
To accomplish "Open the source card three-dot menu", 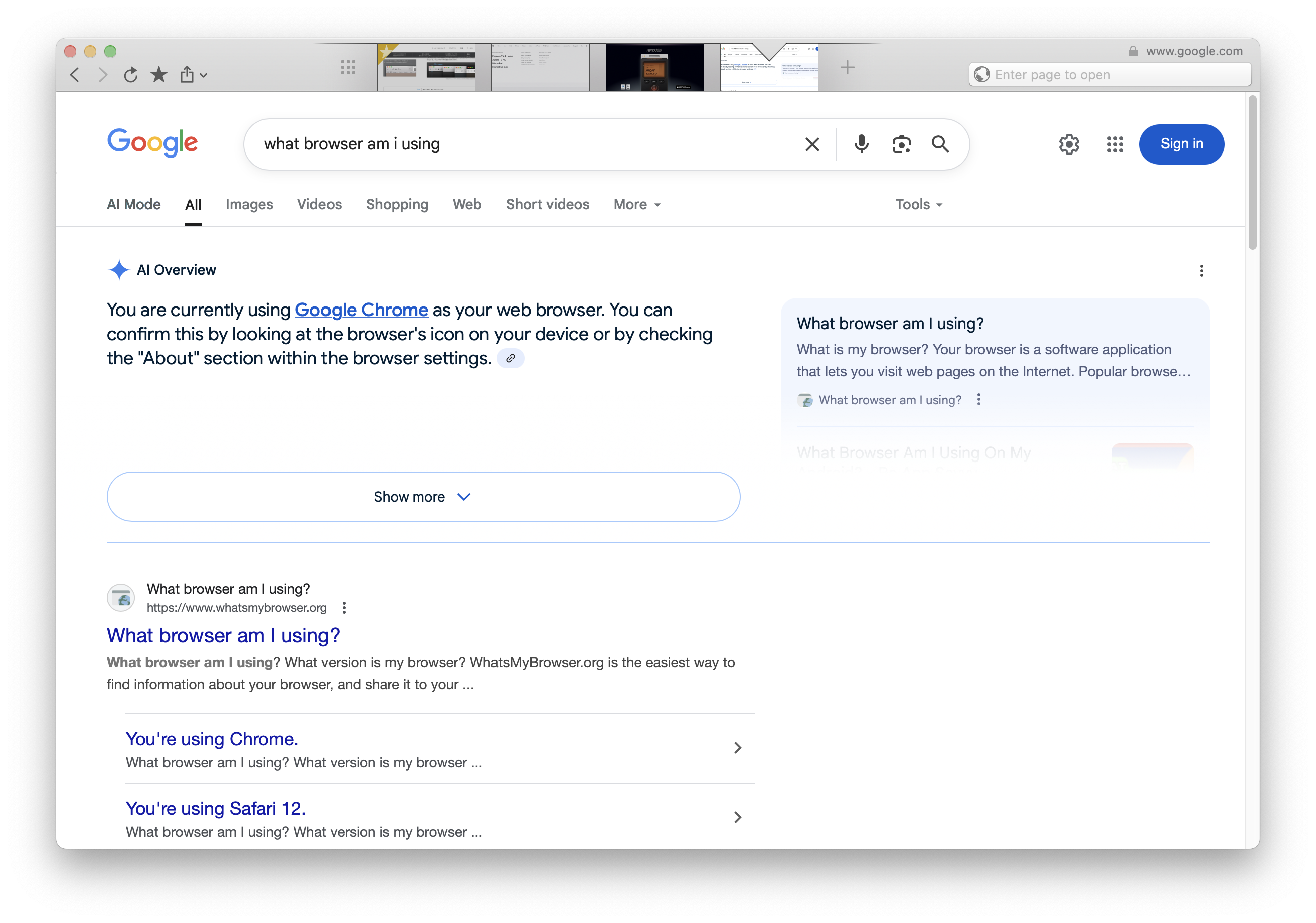I will [979, 400].
